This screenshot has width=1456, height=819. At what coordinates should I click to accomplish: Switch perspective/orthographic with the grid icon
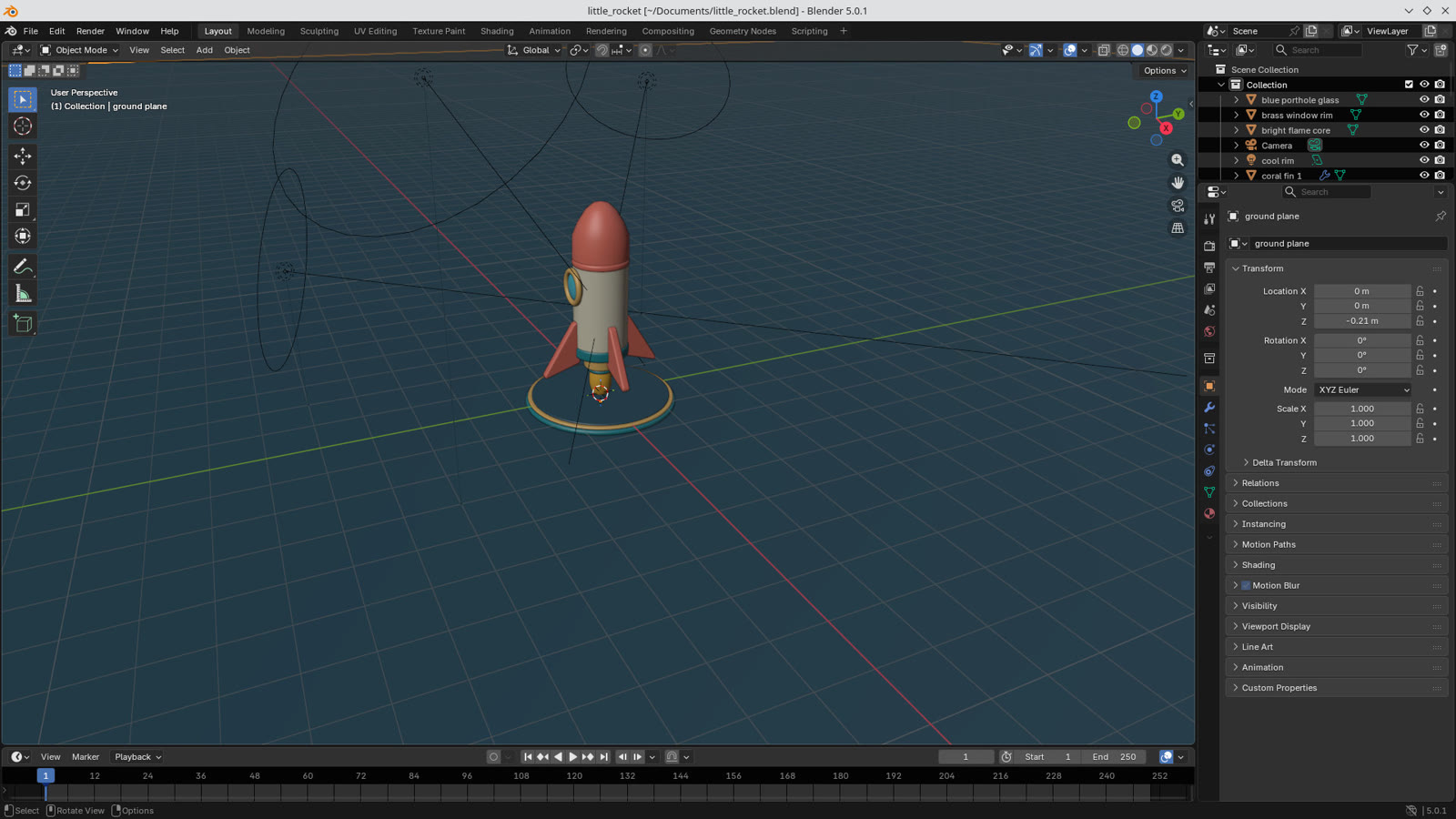(1178, 228)
